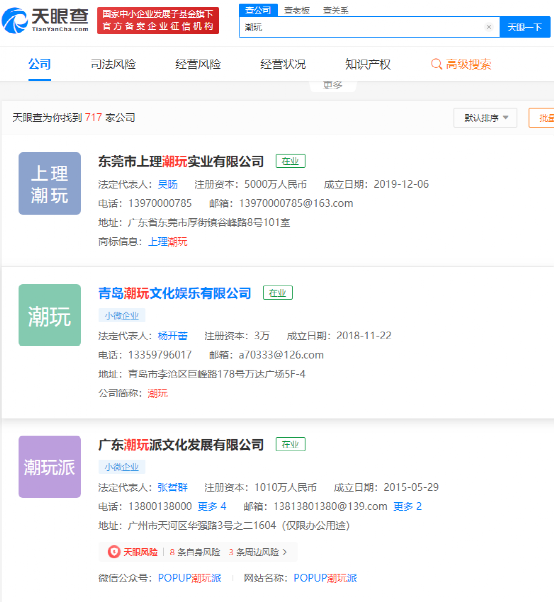Open 青岛潮玩文化娱乐有限公司 company link
Screen dimensions: 554x602
[175, 293]
